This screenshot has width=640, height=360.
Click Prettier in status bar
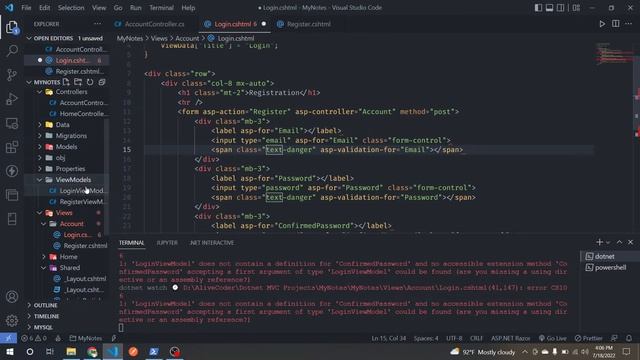click(x=588, y=338)
